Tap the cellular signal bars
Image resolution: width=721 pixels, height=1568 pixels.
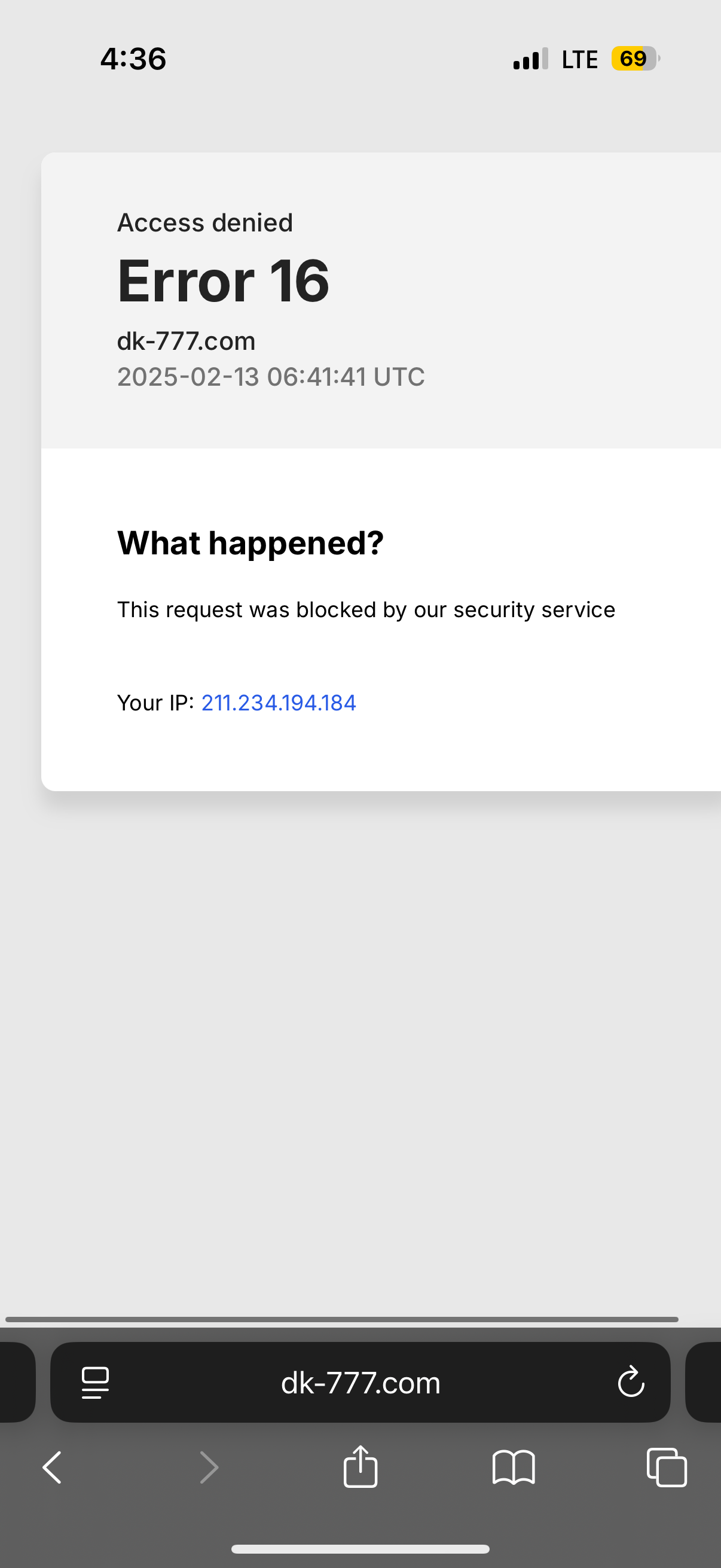tap(530, 59)
